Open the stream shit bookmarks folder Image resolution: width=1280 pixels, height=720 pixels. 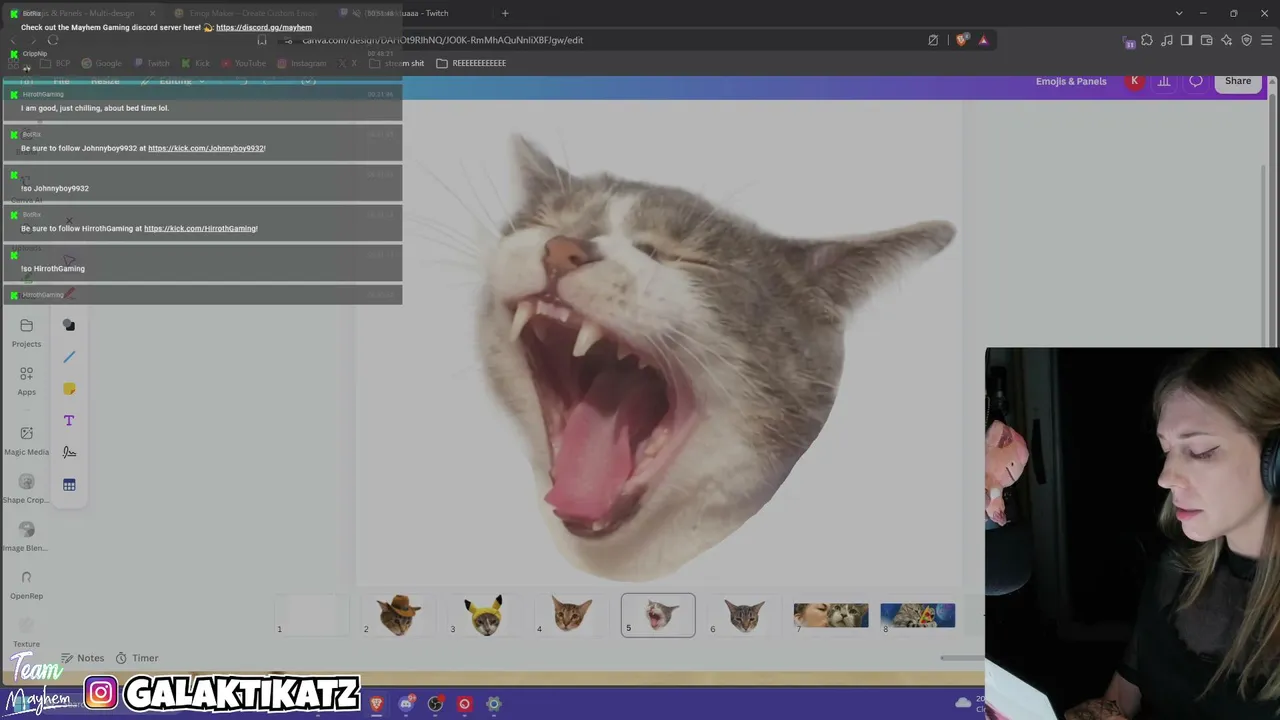pyautogui.click(x=397, y=63)
